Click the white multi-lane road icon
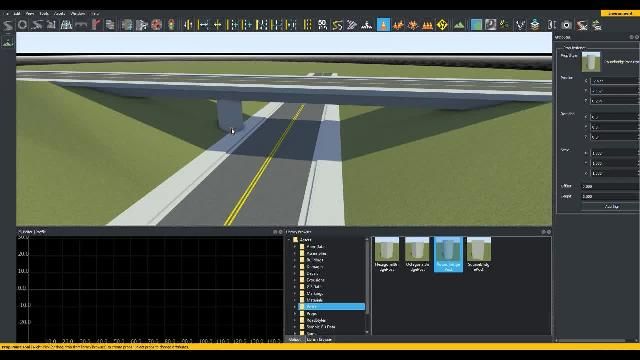Screen dimensions: 640x360 click(x=66, y=25)
